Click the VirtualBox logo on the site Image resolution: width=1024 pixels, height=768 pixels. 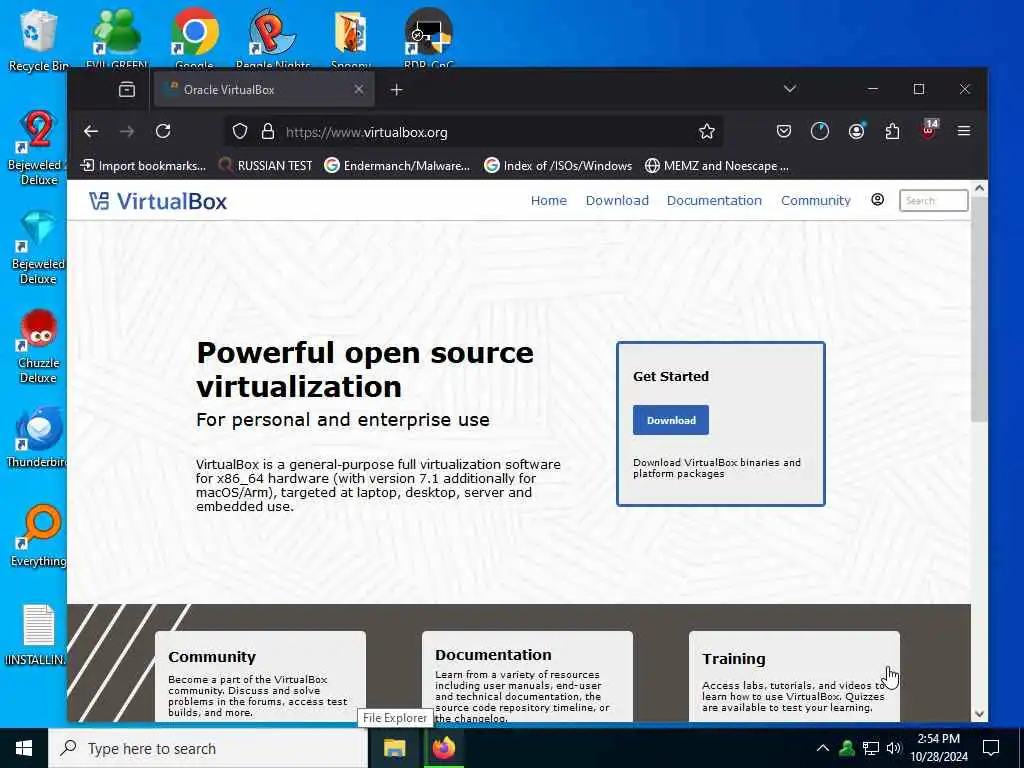pyautogui.click(x=158, y=201)
